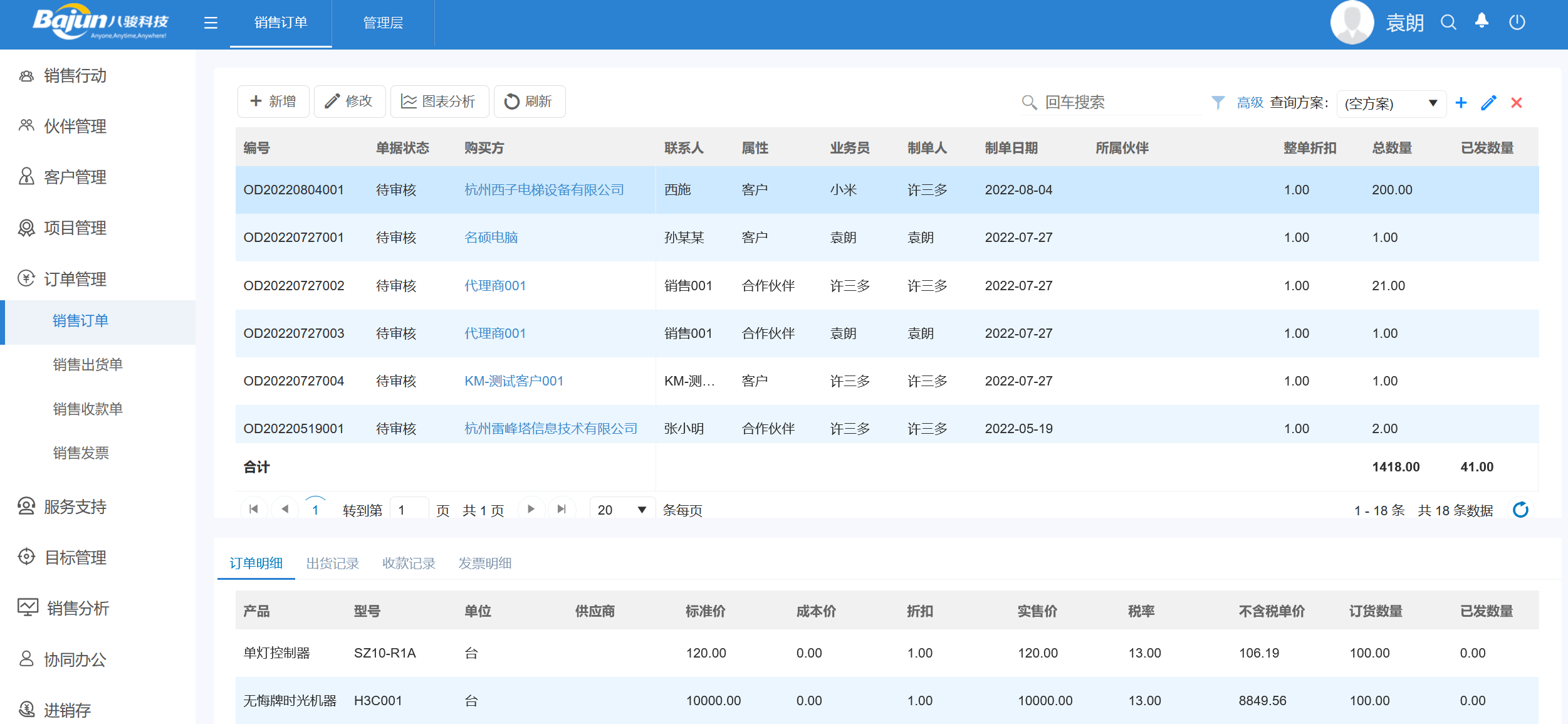Add a query scheme with the plus icon
This screenshot has width=1568, height=724.
(x=1461, y=102)
